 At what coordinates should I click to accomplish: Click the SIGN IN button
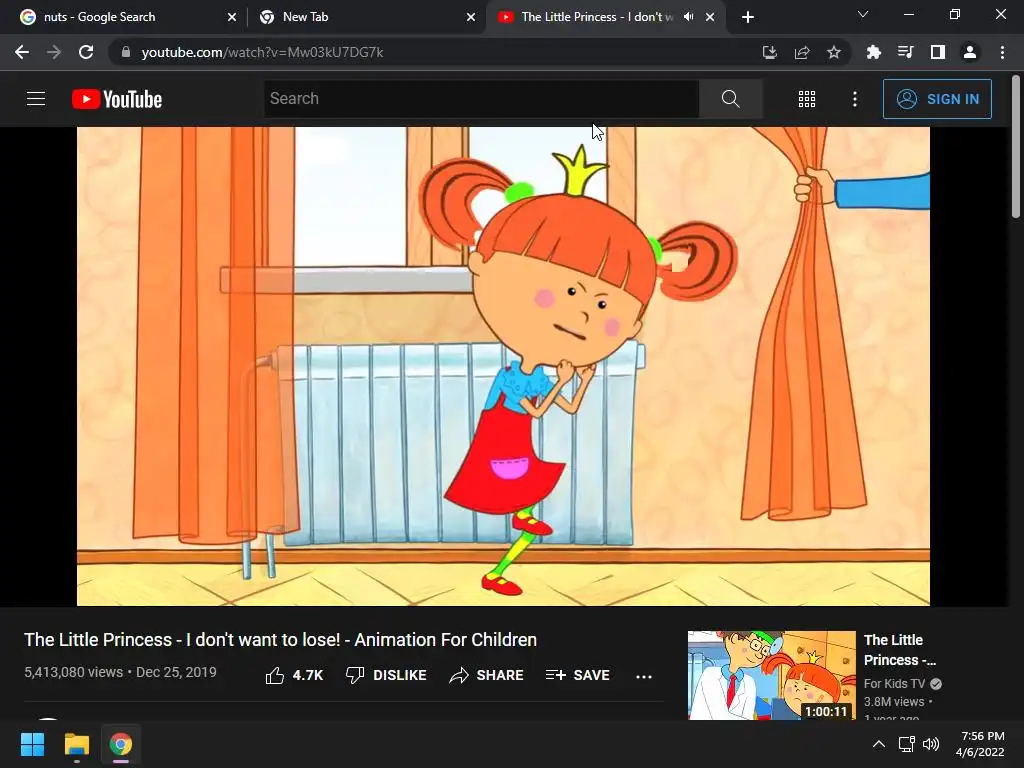point(937,99)
